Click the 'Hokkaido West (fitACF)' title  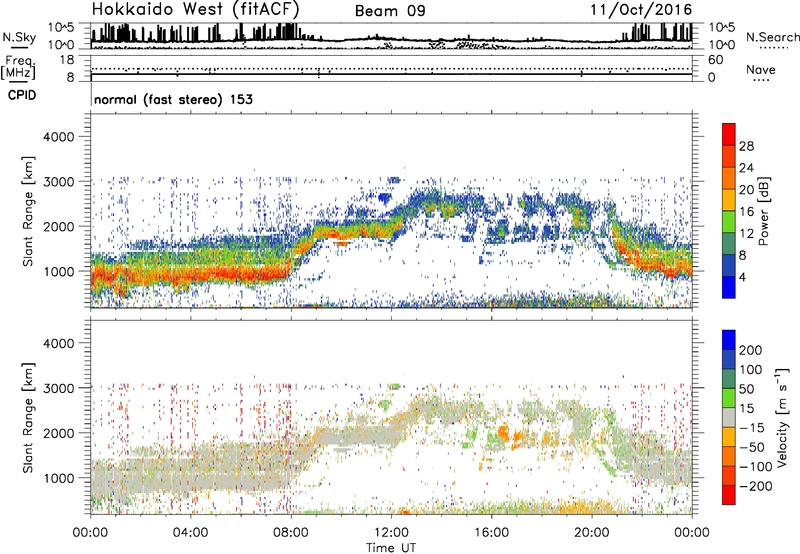(x=195, y=9)
